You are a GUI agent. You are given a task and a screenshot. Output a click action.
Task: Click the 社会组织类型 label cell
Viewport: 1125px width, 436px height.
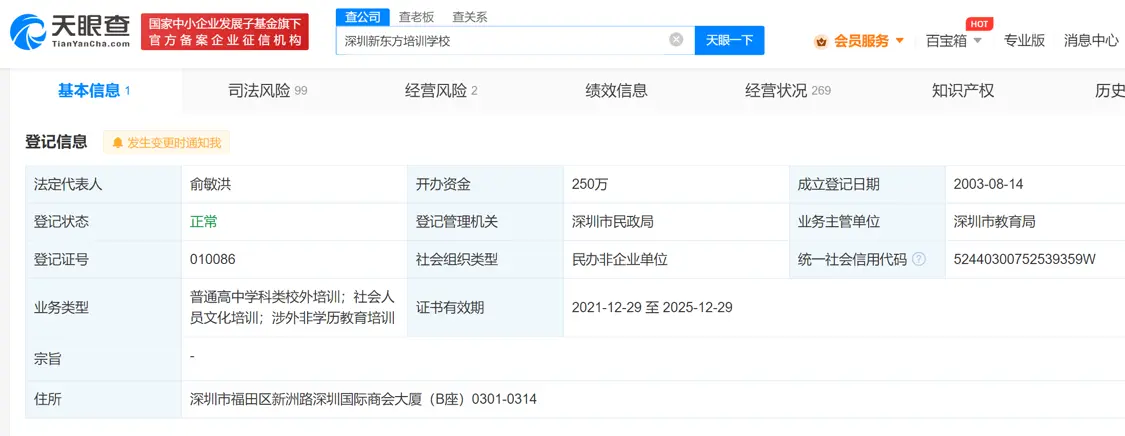[x=485, y=259]
